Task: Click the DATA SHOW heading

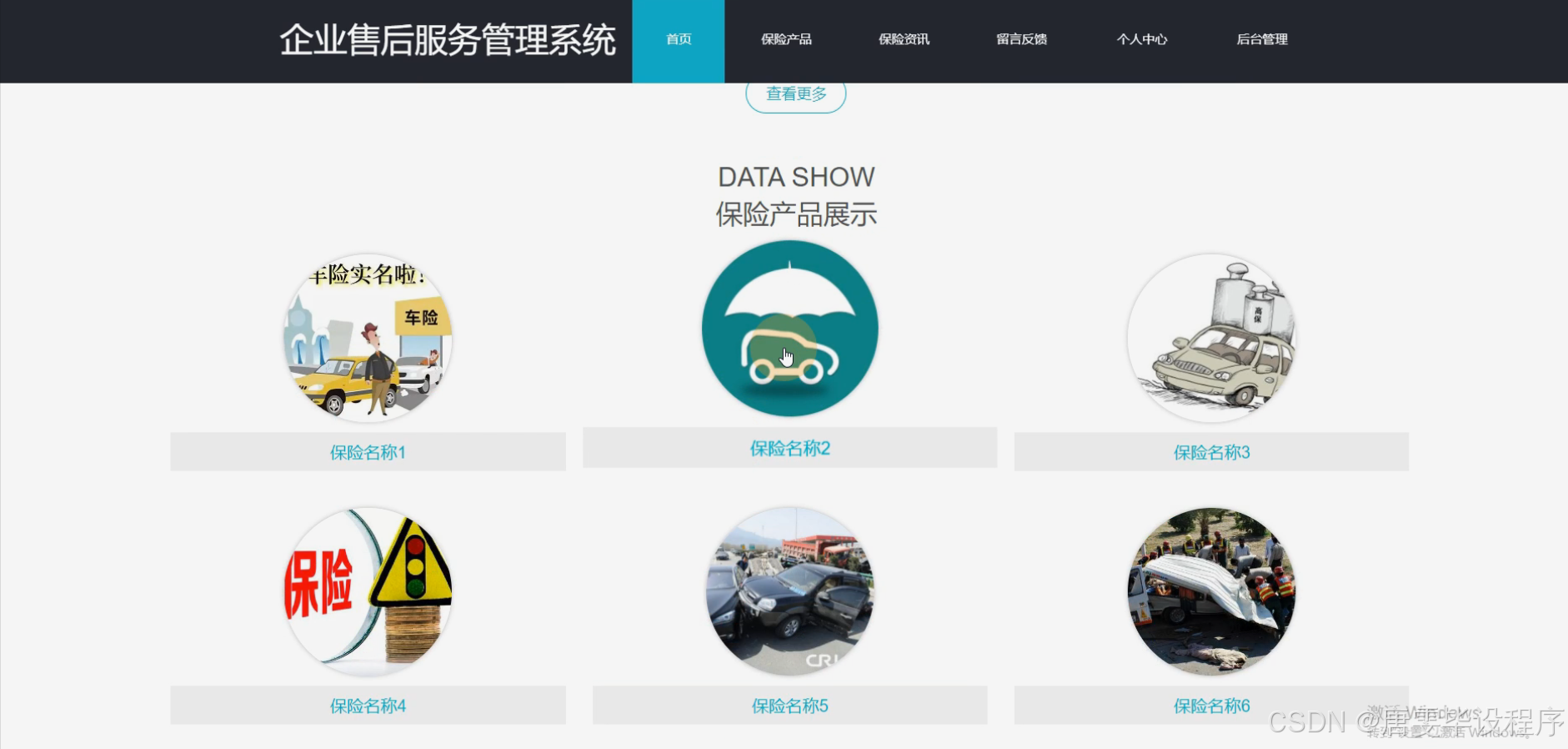Action: pyautogui.click(x=796, y=177)
